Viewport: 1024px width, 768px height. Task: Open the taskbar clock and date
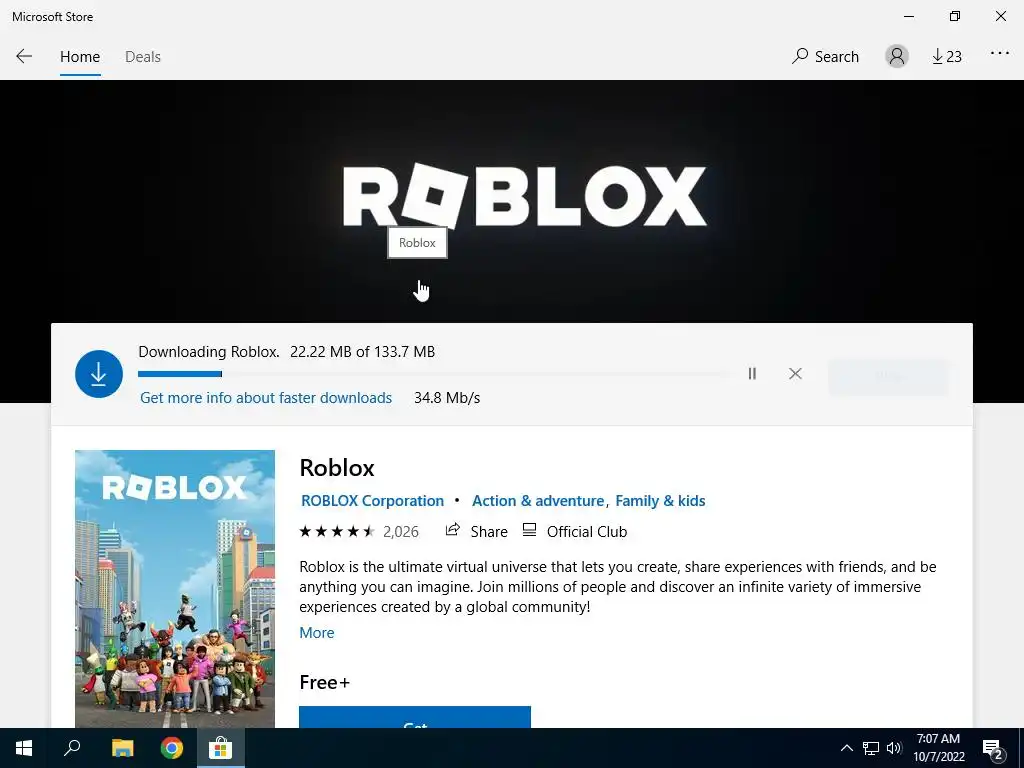point(938,748)
